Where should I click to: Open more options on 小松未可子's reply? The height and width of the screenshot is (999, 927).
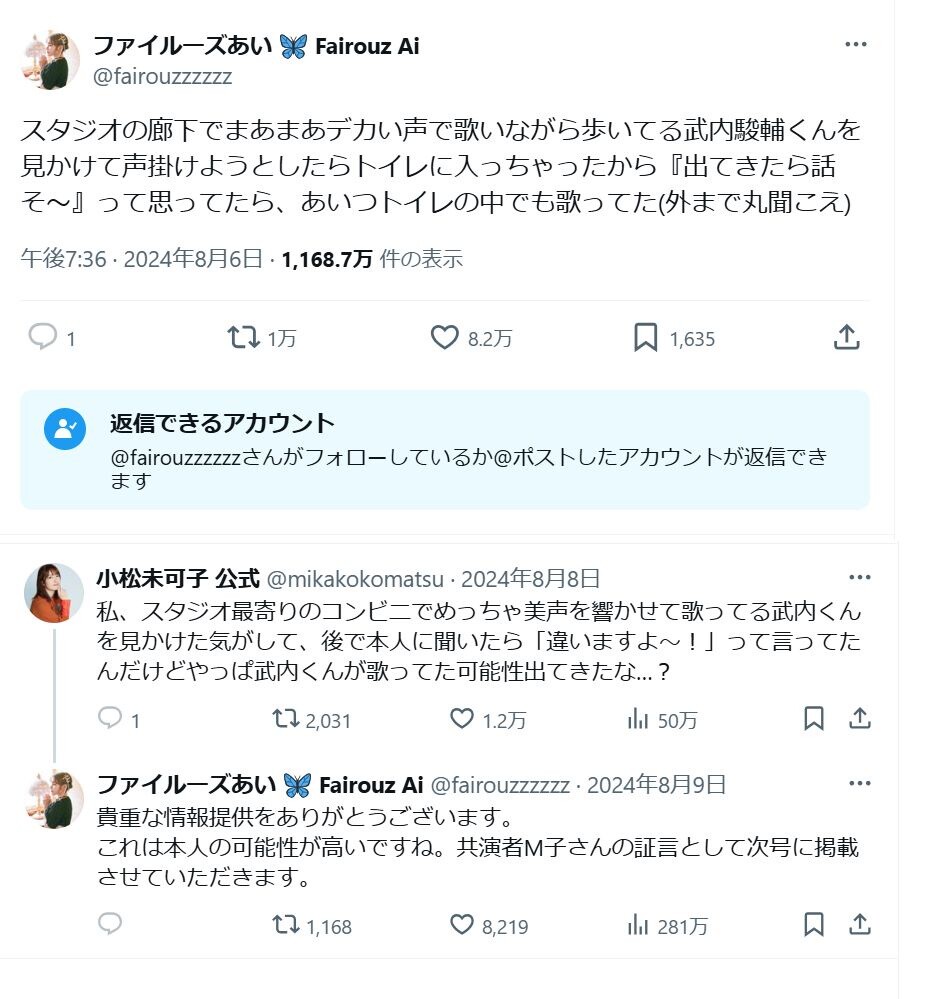(859, 578)
